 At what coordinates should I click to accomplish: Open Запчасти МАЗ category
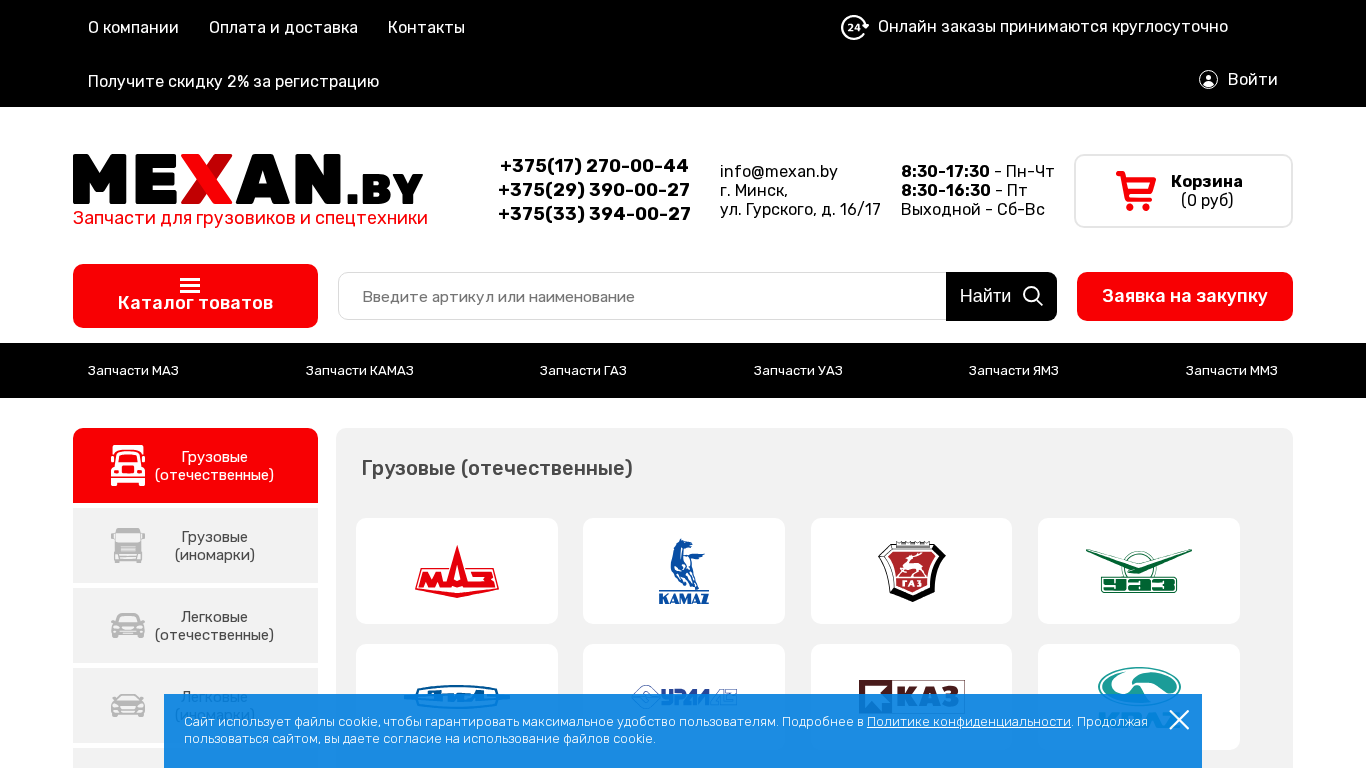click(133, 371)
